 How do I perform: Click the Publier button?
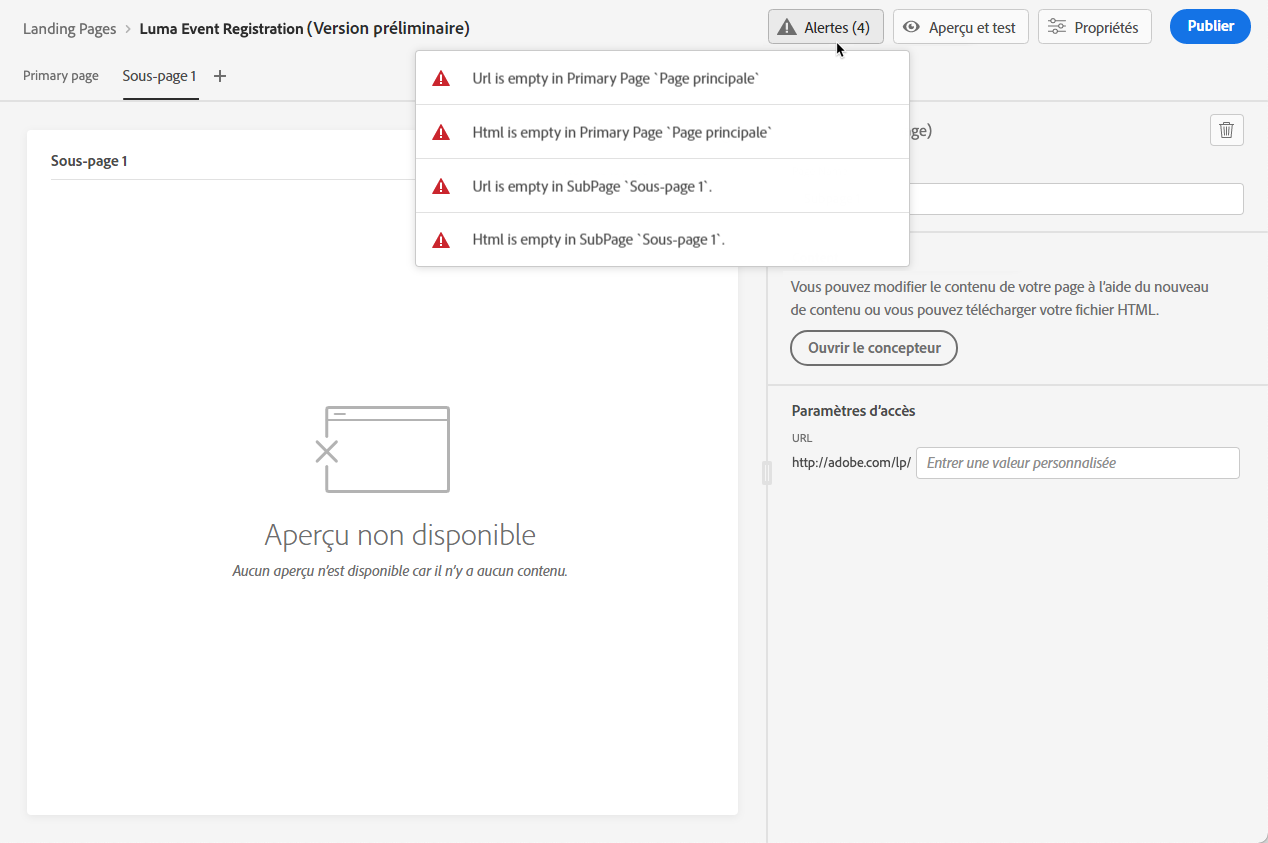(1210, 26)
